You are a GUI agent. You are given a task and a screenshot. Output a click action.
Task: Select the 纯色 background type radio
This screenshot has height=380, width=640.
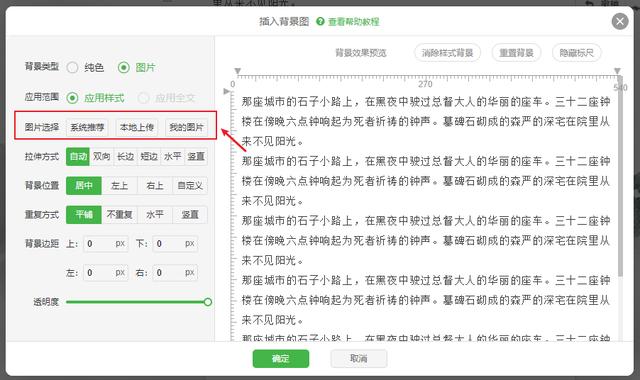tap(73, 67)
